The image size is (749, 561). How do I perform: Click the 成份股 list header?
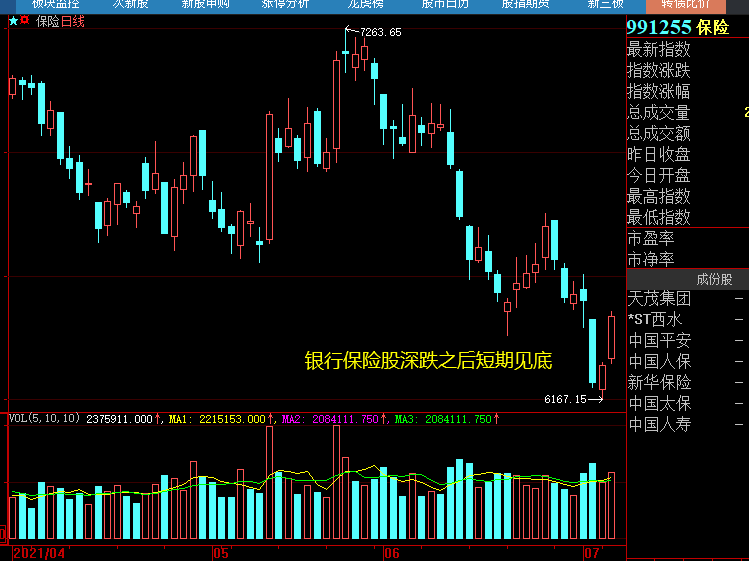687,280
